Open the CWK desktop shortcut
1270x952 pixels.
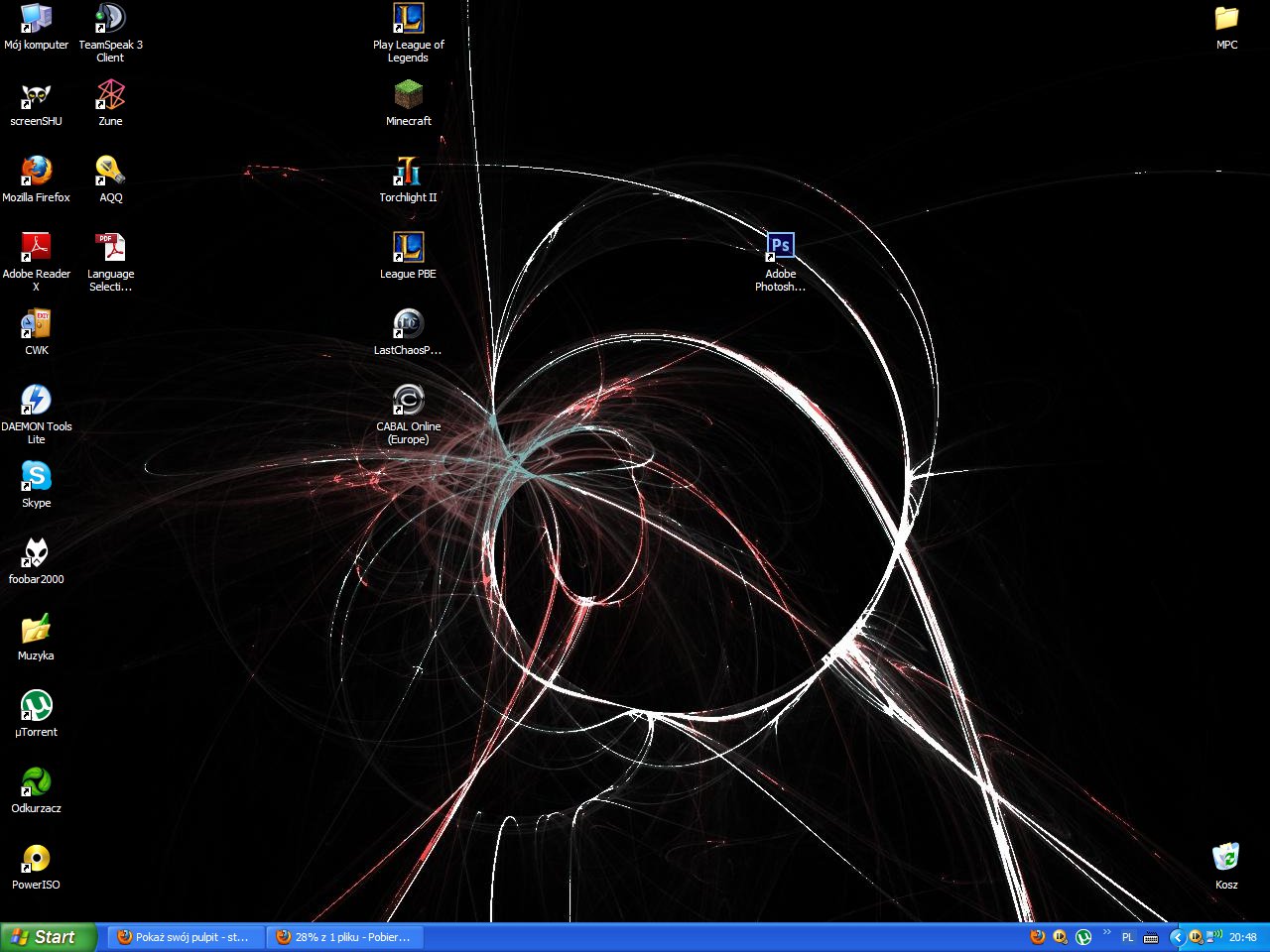point(36,332)
